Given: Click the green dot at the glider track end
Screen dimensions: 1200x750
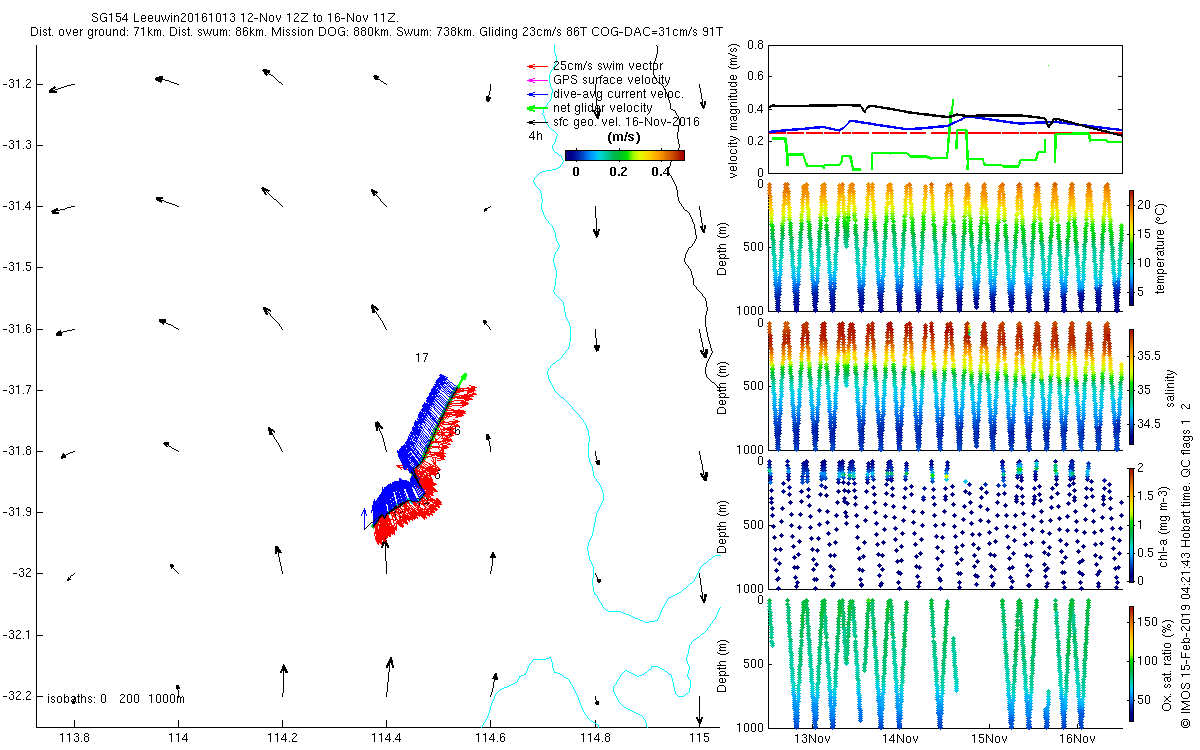Looking at the screenshot, I should coord(463,377).
